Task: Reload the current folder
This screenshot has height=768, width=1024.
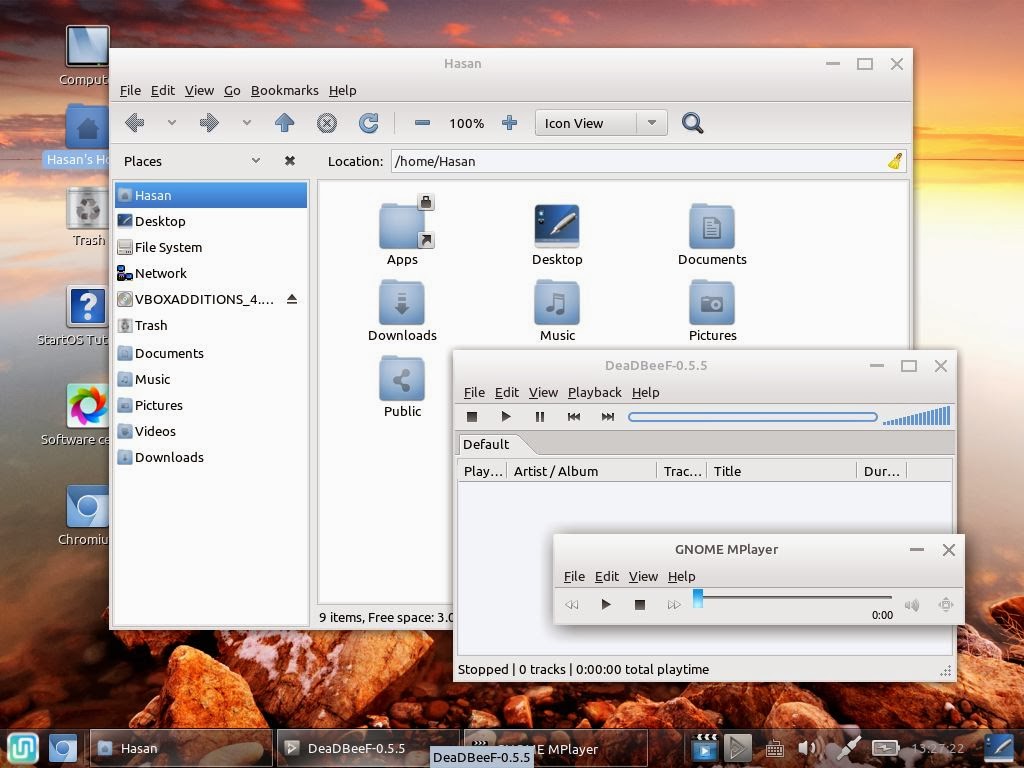Action: pos(369,123)
